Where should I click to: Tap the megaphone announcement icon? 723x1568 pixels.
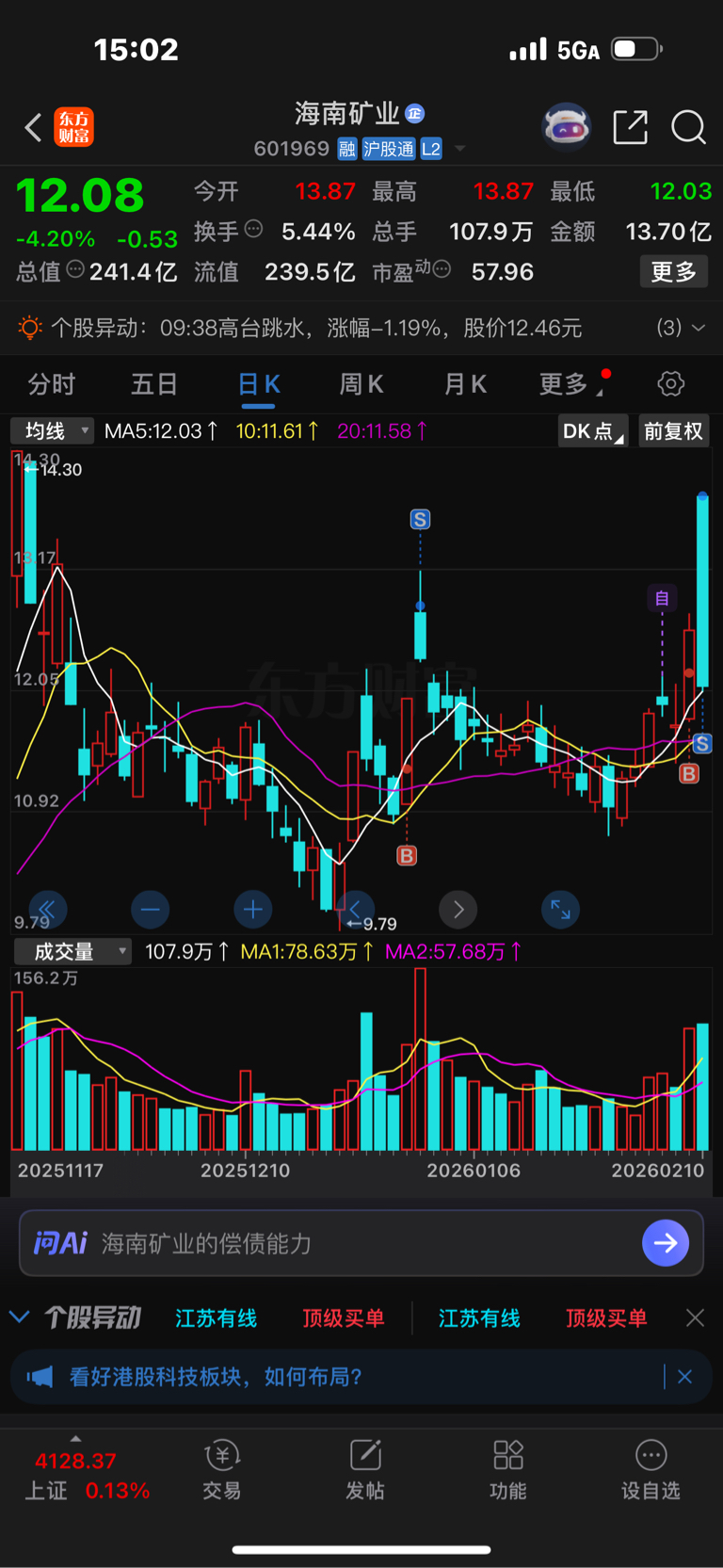[x=40, y=1377]
